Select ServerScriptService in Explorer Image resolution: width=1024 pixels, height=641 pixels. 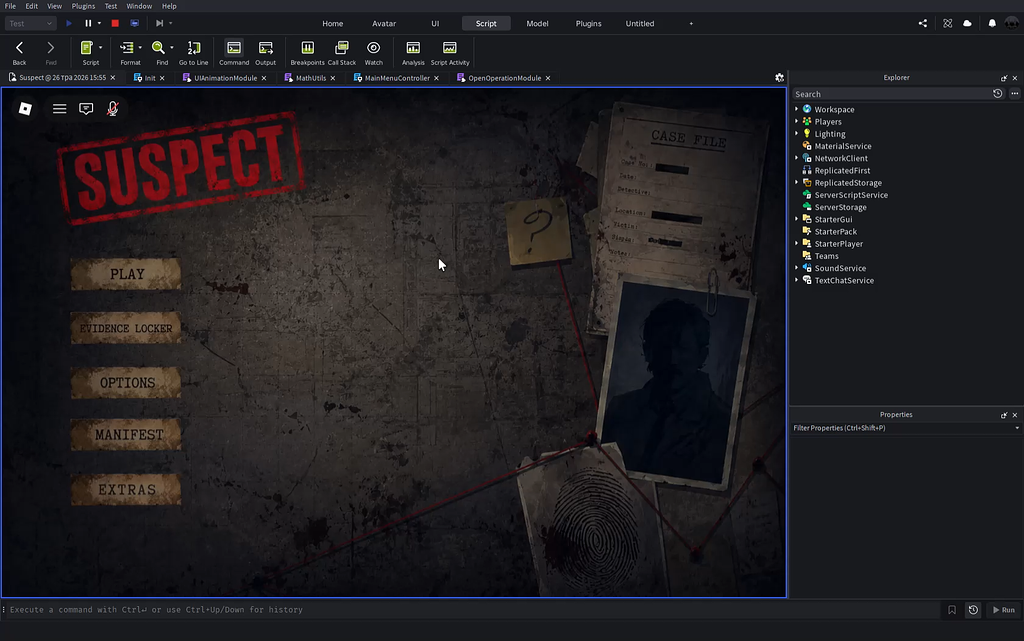tap(851, 195)
